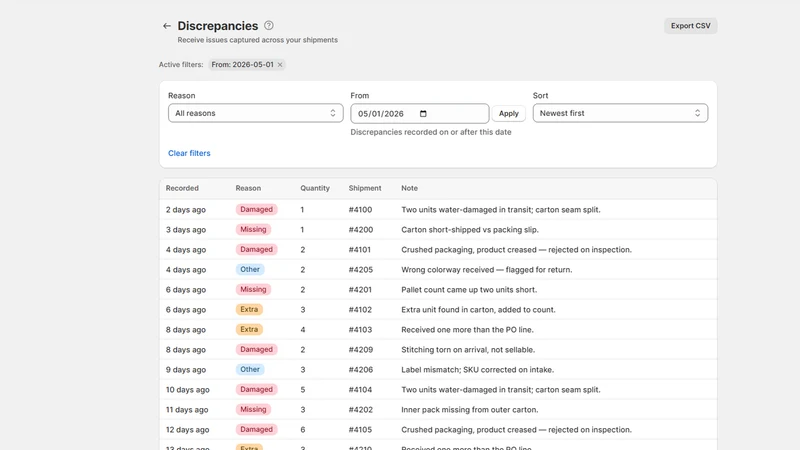Click the note 'Carton short-shipped vs packing slip.'
Viewport: 800px width, 450px height.
[470, 230]
